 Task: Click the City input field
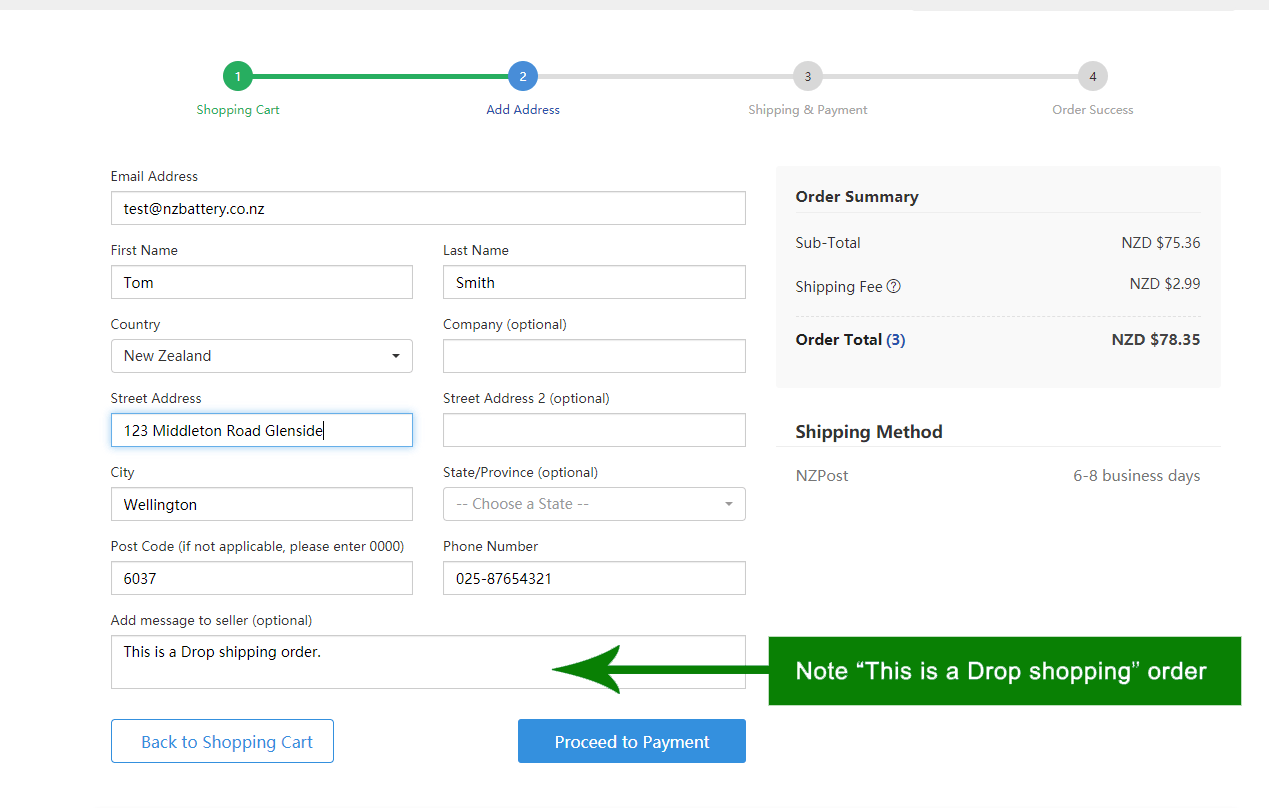(261, 504)
